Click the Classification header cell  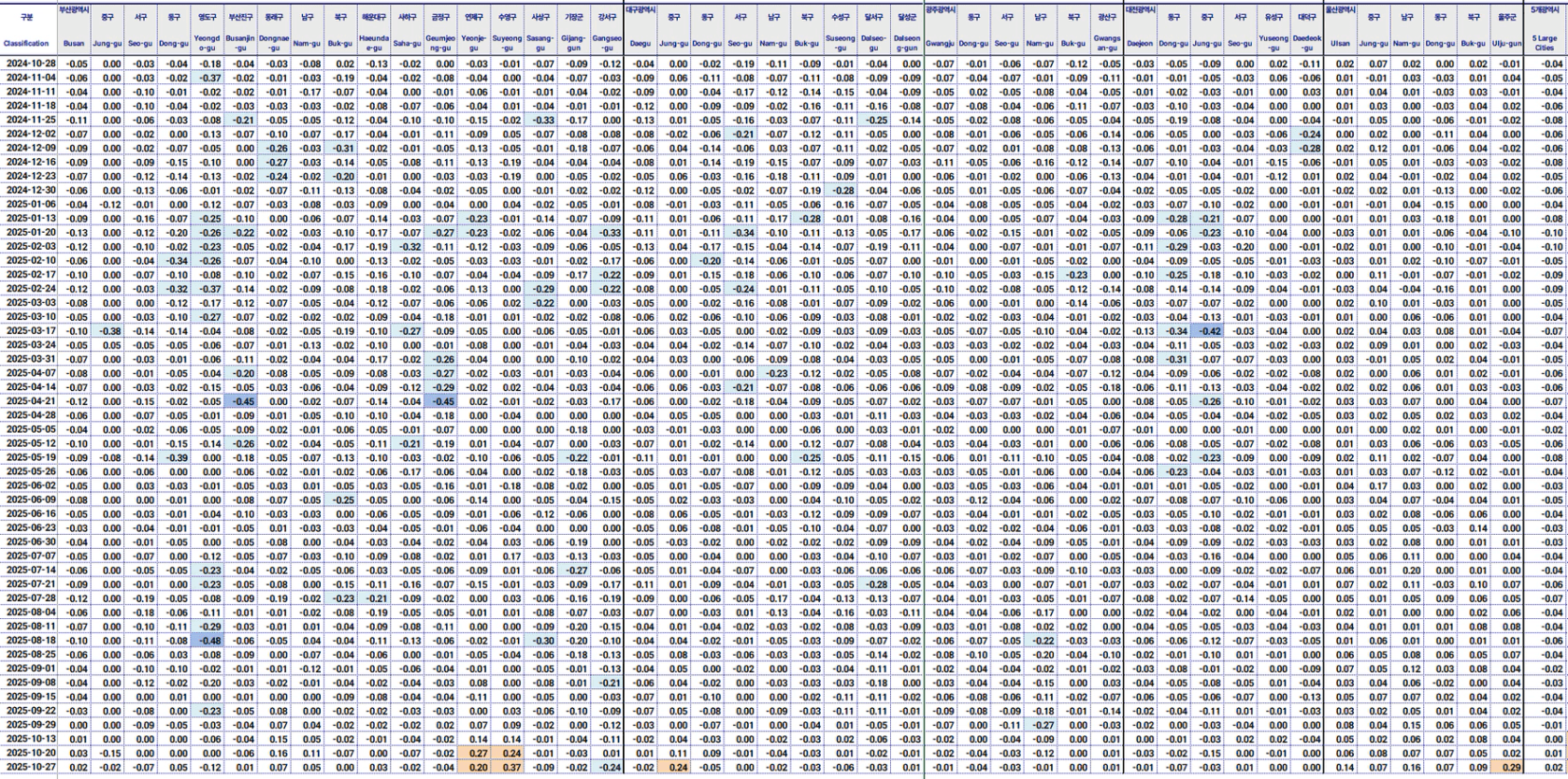coord(26,43)
